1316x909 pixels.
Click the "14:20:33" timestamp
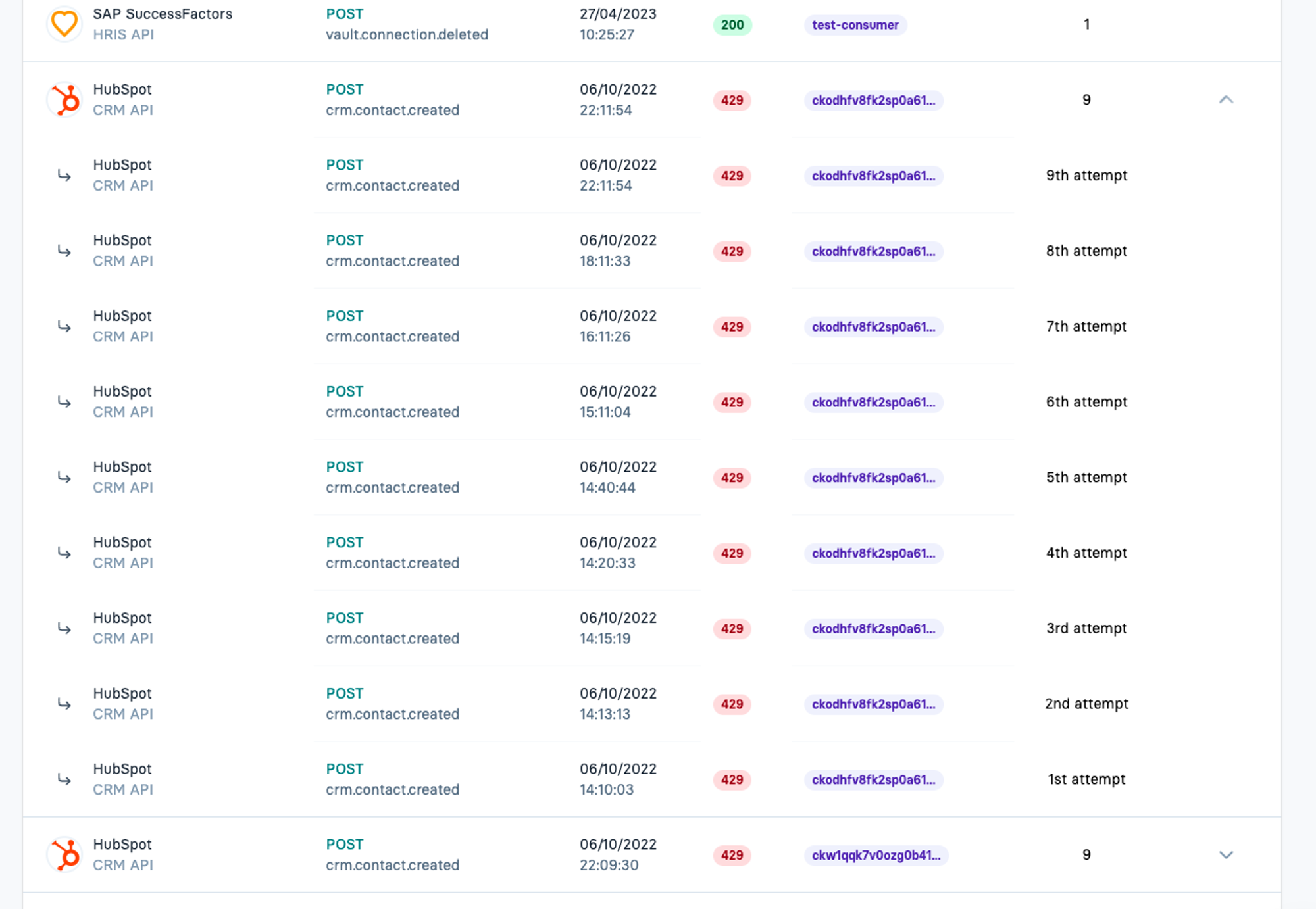click(607, 564)
